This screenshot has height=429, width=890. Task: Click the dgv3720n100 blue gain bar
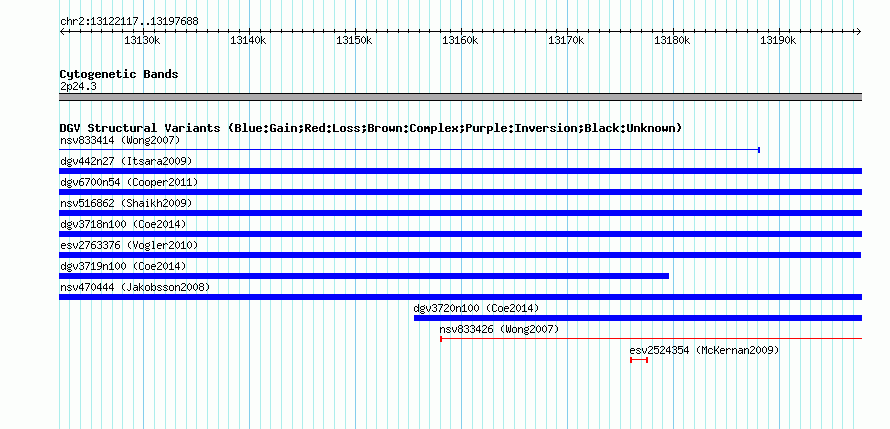pyautogui.click(x=638, y=318)
